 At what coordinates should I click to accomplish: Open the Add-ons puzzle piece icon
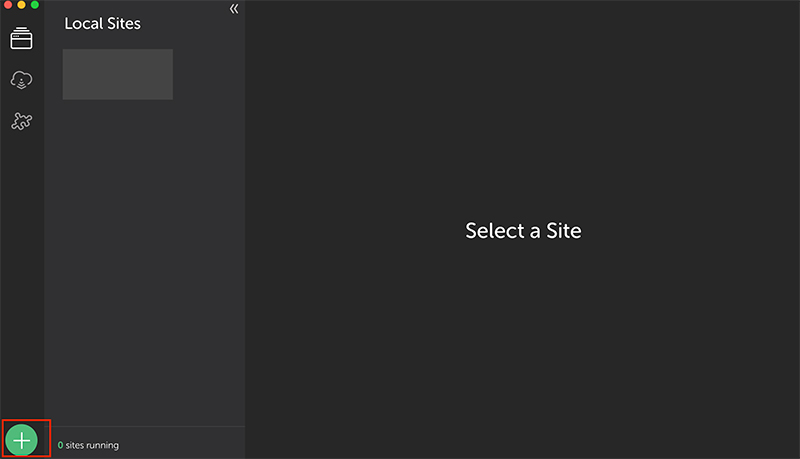21,121
